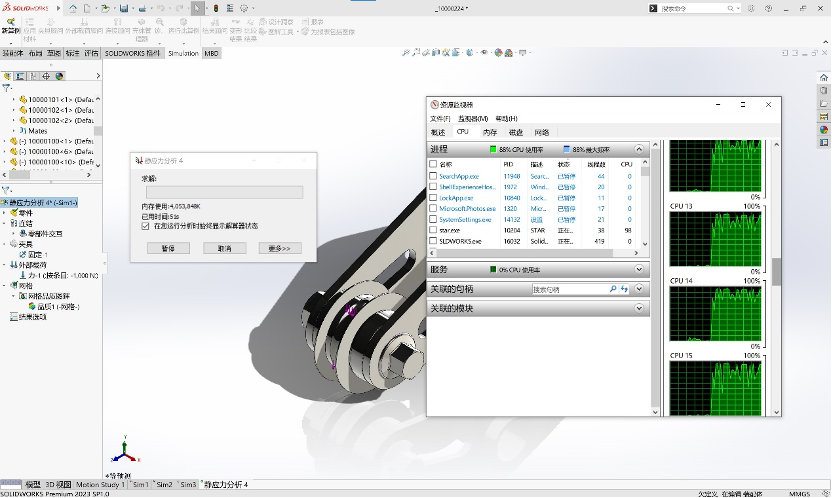832x498 pixels.
Task: Open the DimXpertManager crosshair tab icon
Action: click(46, 76)
